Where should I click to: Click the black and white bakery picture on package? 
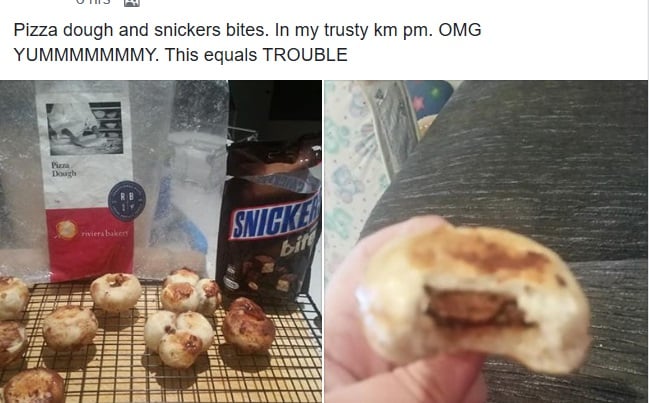(84, 128)
